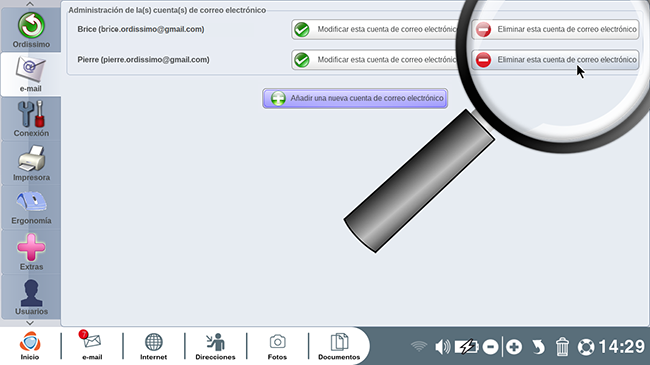
Task: Open Documentos from taskbar
Action: pos(339,346)
